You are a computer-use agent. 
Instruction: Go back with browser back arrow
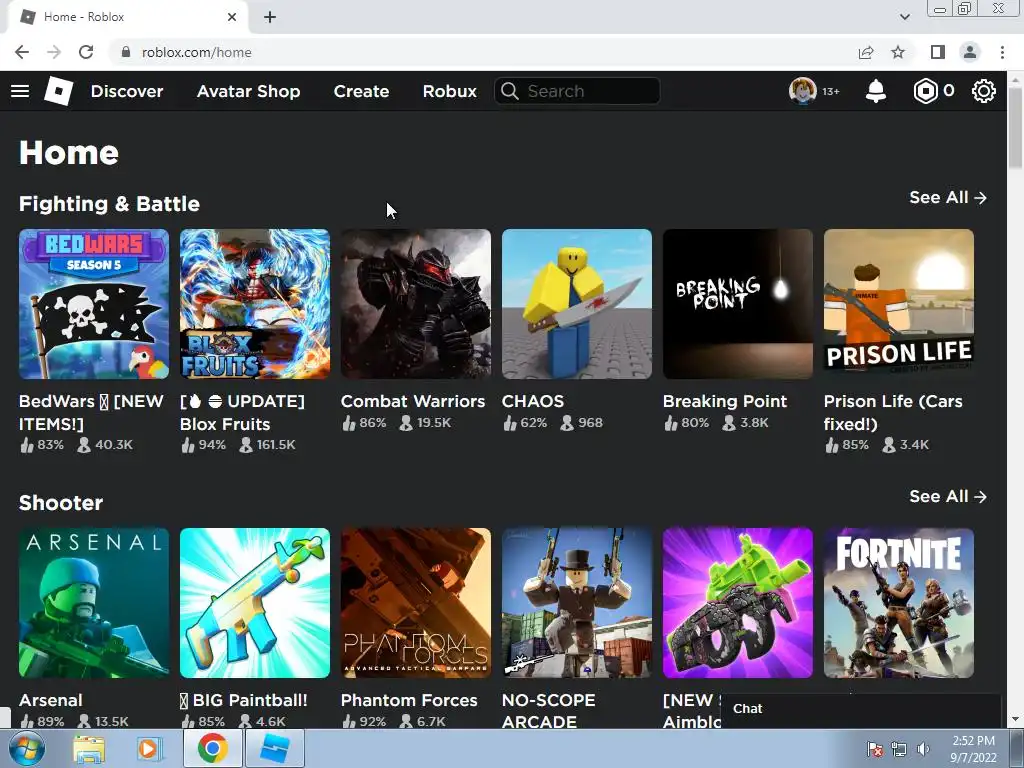22,52
